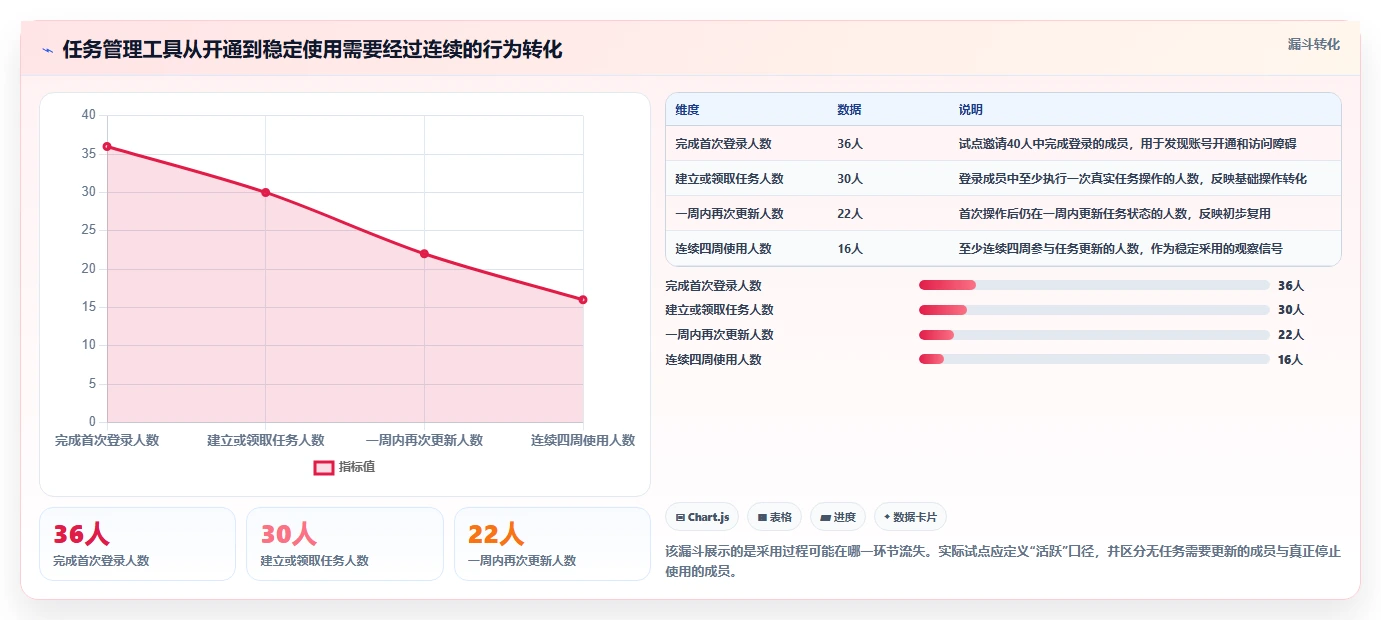This screenshot has height=620, width=1381.
Task: Click the footer paragraph starting 该漏斗展示的是
Action: pyautogui.click(x=1003, y=562)
